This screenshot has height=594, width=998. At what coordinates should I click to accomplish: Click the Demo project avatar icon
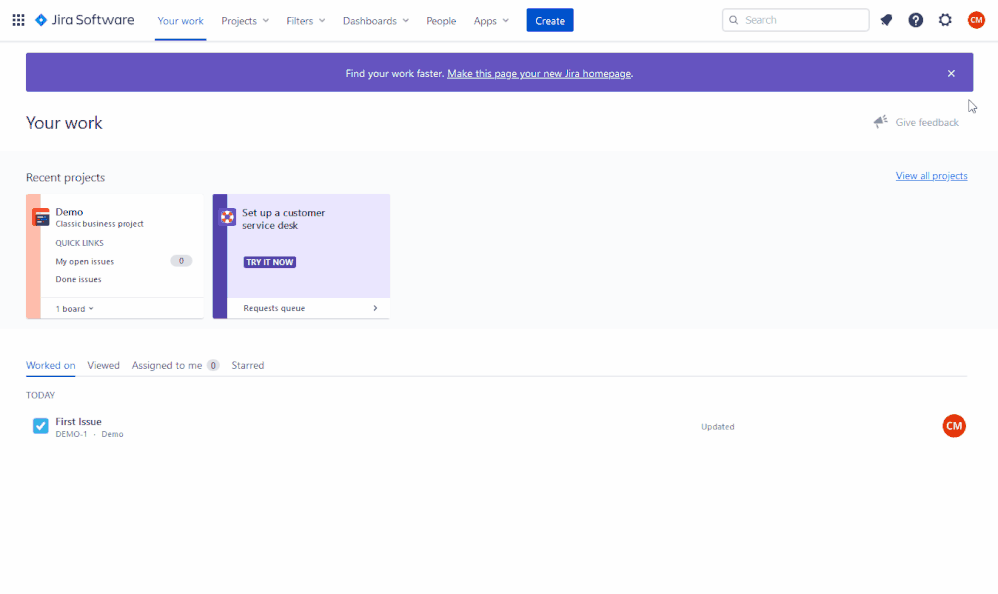pyautogui.click(x=41, y=216)
